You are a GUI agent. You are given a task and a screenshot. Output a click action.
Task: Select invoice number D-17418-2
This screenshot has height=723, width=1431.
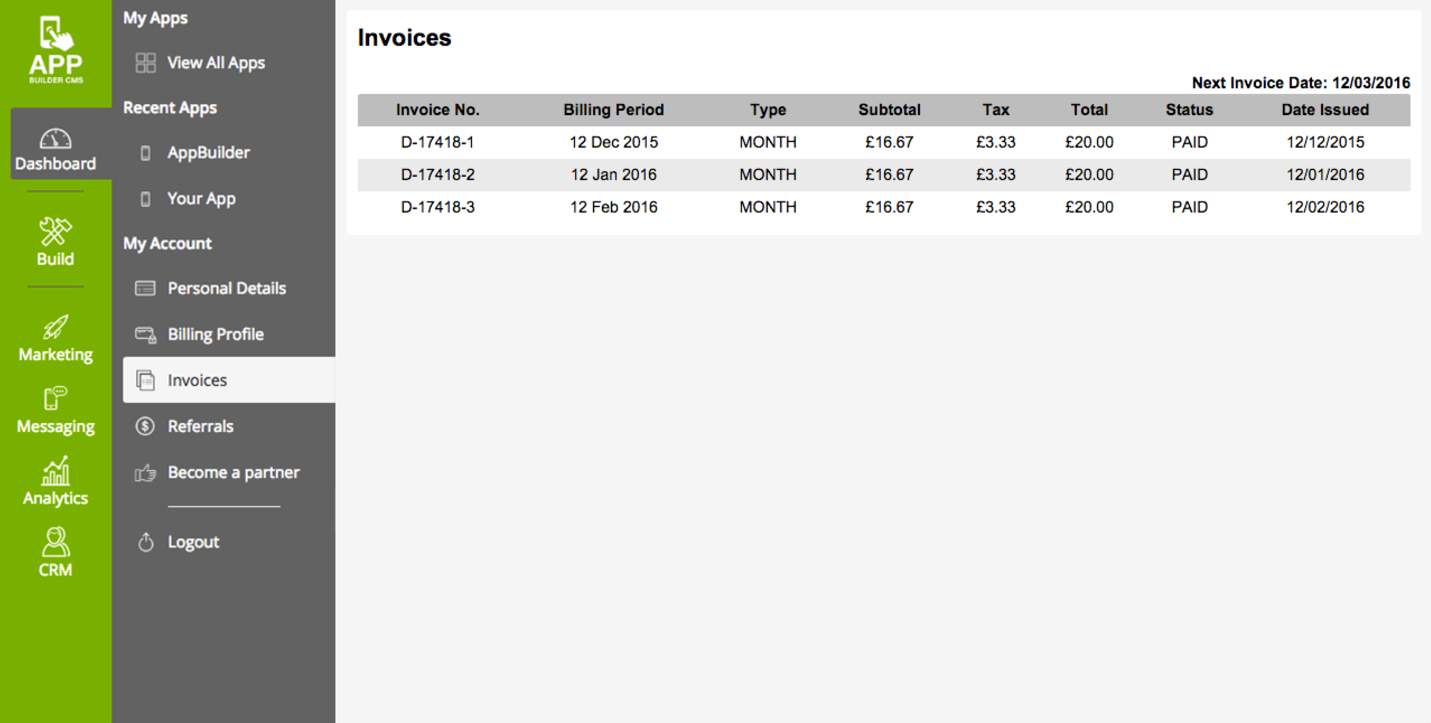tap(437, 175)
